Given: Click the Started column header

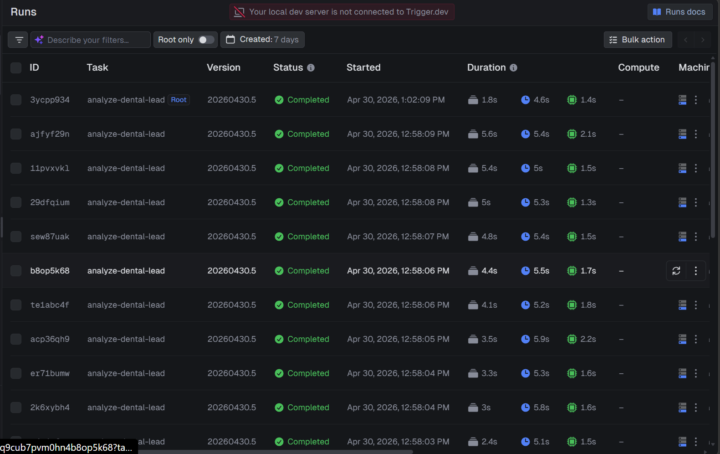Looking at the screenshot, I should click(x=363, y=68).
